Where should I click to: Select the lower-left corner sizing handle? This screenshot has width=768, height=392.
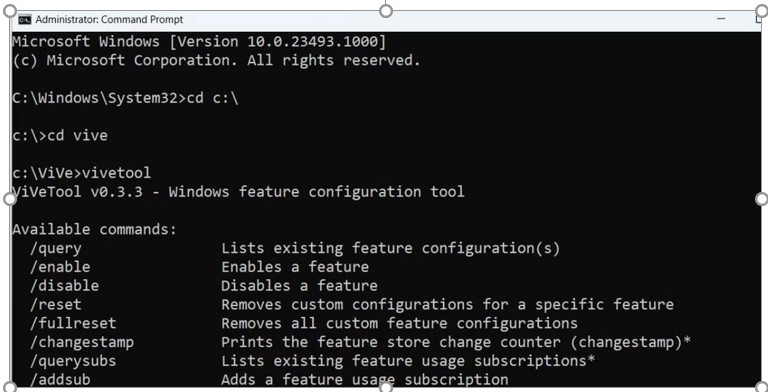click(10, 387)
